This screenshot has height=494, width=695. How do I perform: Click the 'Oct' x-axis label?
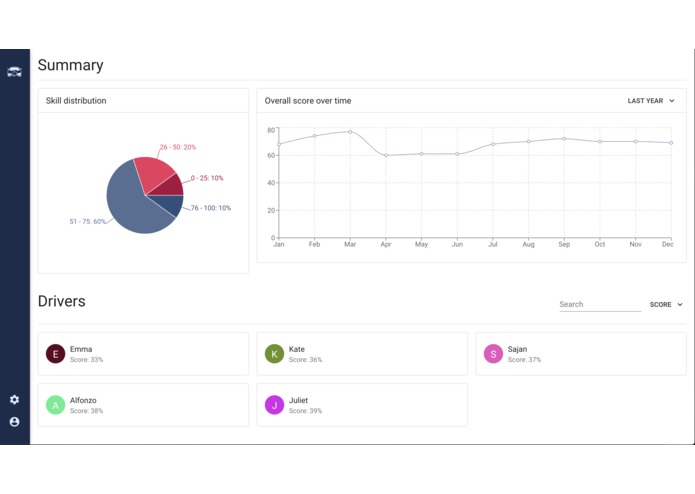point(600,244)
